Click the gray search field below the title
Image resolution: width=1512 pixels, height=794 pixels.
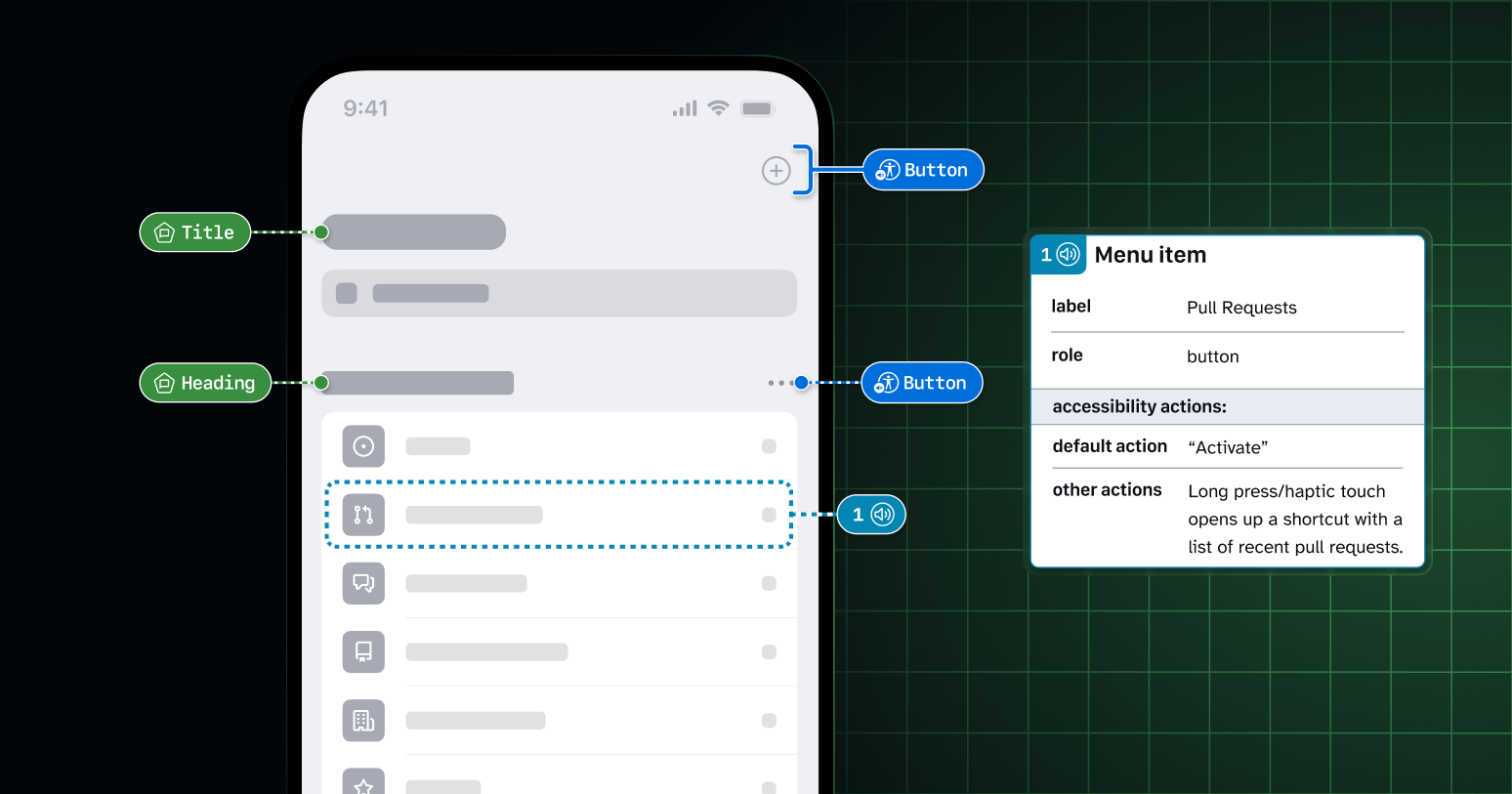(x=559, y=293)
